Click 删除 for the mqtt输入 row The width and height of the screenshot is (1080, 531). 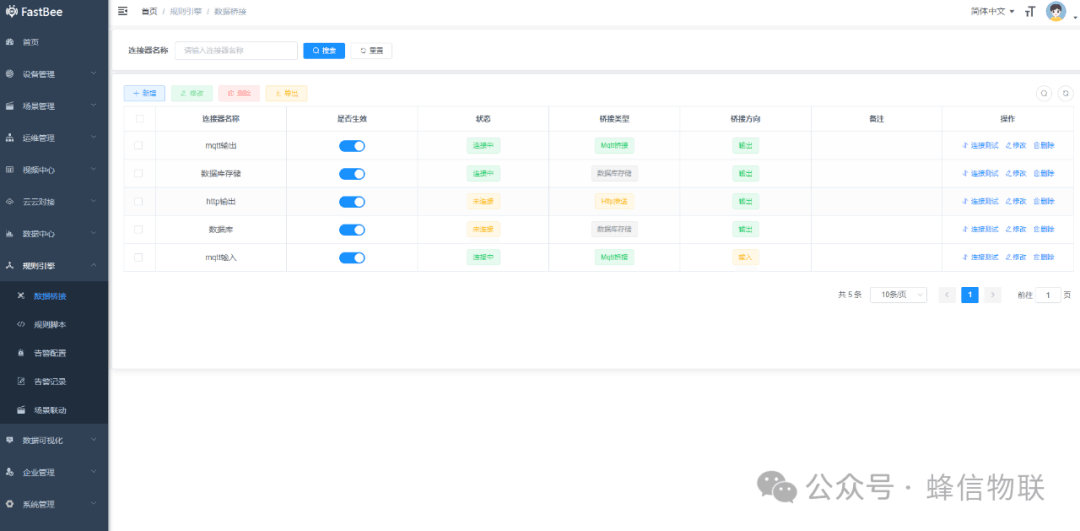click(1044, 257)
